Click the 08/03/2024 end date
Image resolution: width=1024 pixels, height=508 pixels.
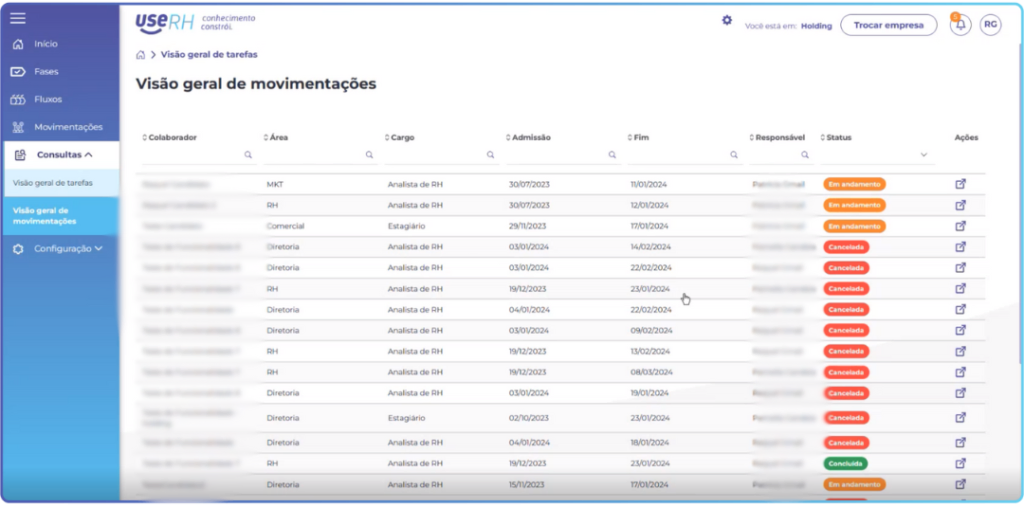(x=651, y=372)
